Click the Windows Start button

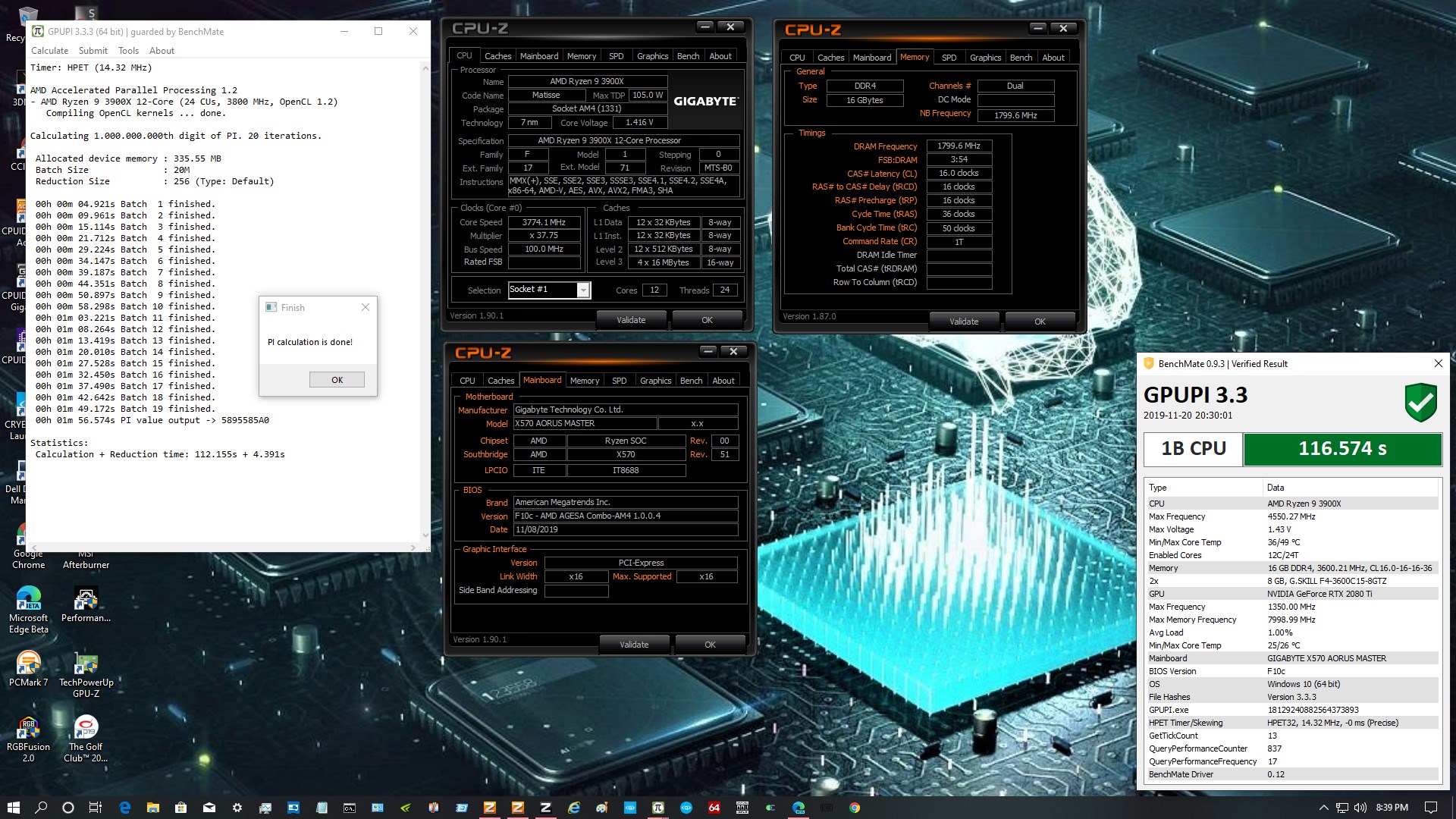tap(14, 808)
